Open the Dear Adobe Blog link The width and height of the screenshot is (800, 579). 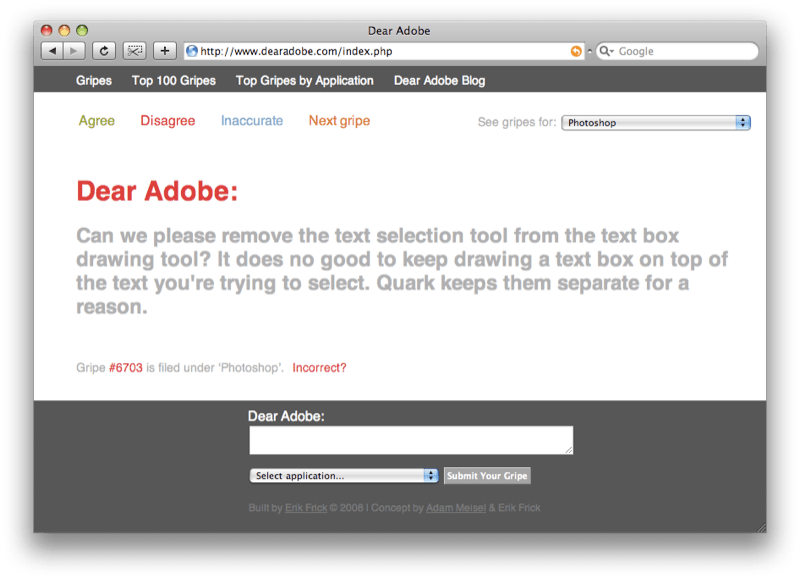[439, 81]
